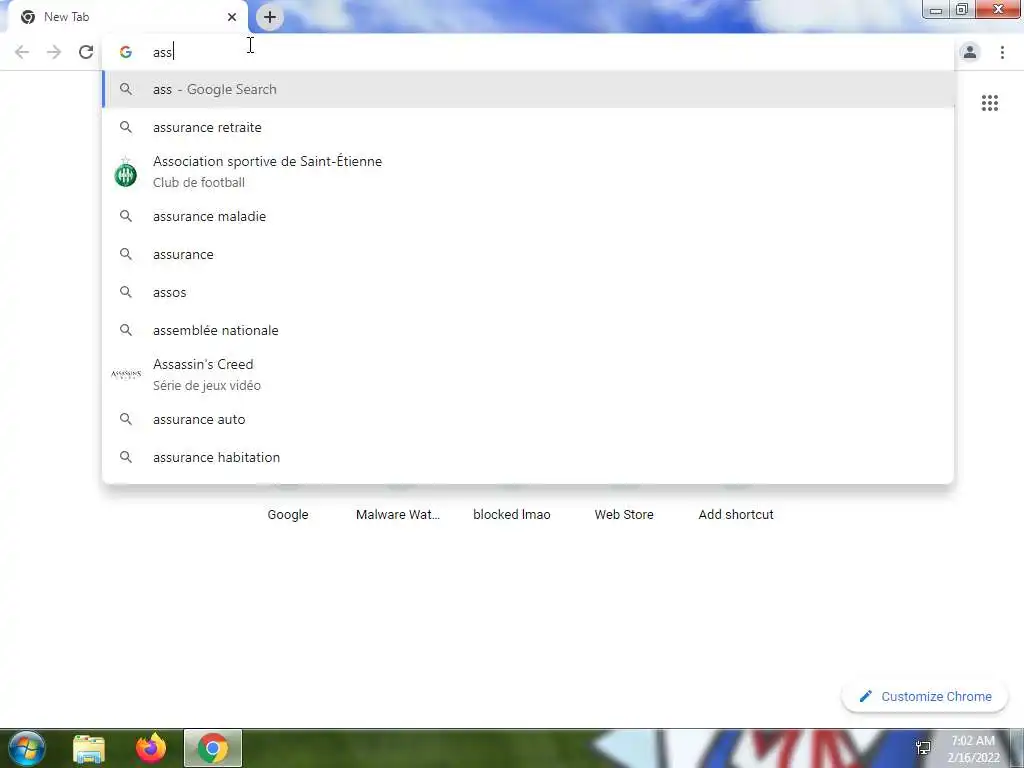The width and height of the screenshot is (1024, 768).
Task: Click the Customize Chrome button
Action: pos(925,696)
